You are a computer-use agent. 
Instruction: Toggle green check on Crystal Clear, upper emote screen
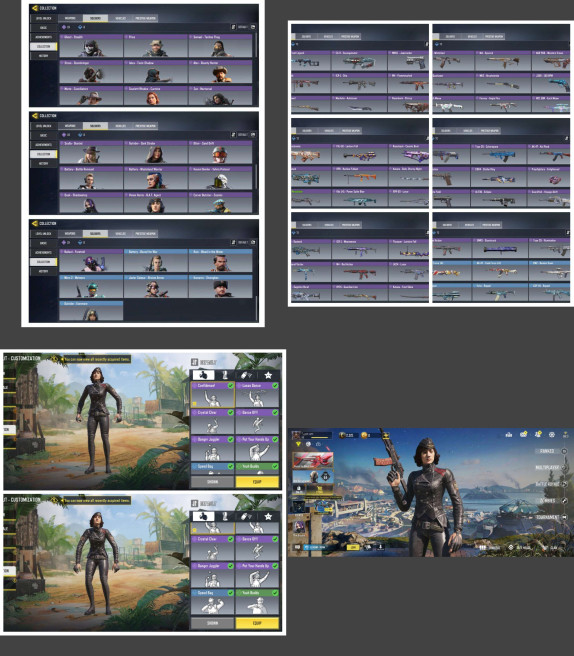(x=231, y=413)
